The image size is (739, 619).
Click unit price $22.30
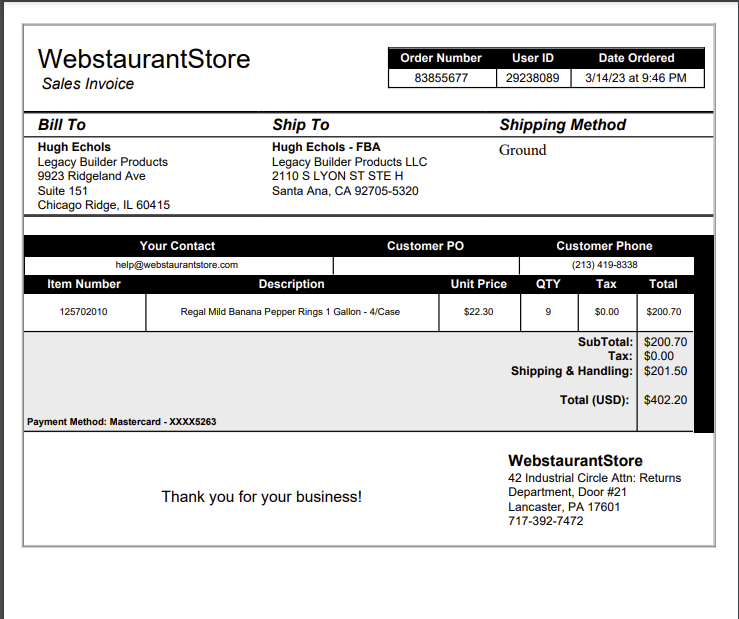point(478,312)
